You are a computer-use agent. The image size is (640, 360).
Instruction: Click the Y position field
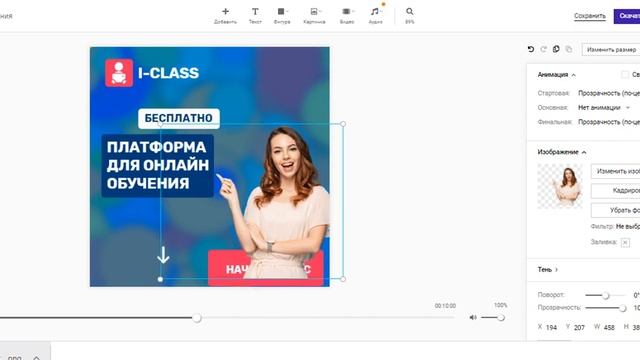click(579, 327)
